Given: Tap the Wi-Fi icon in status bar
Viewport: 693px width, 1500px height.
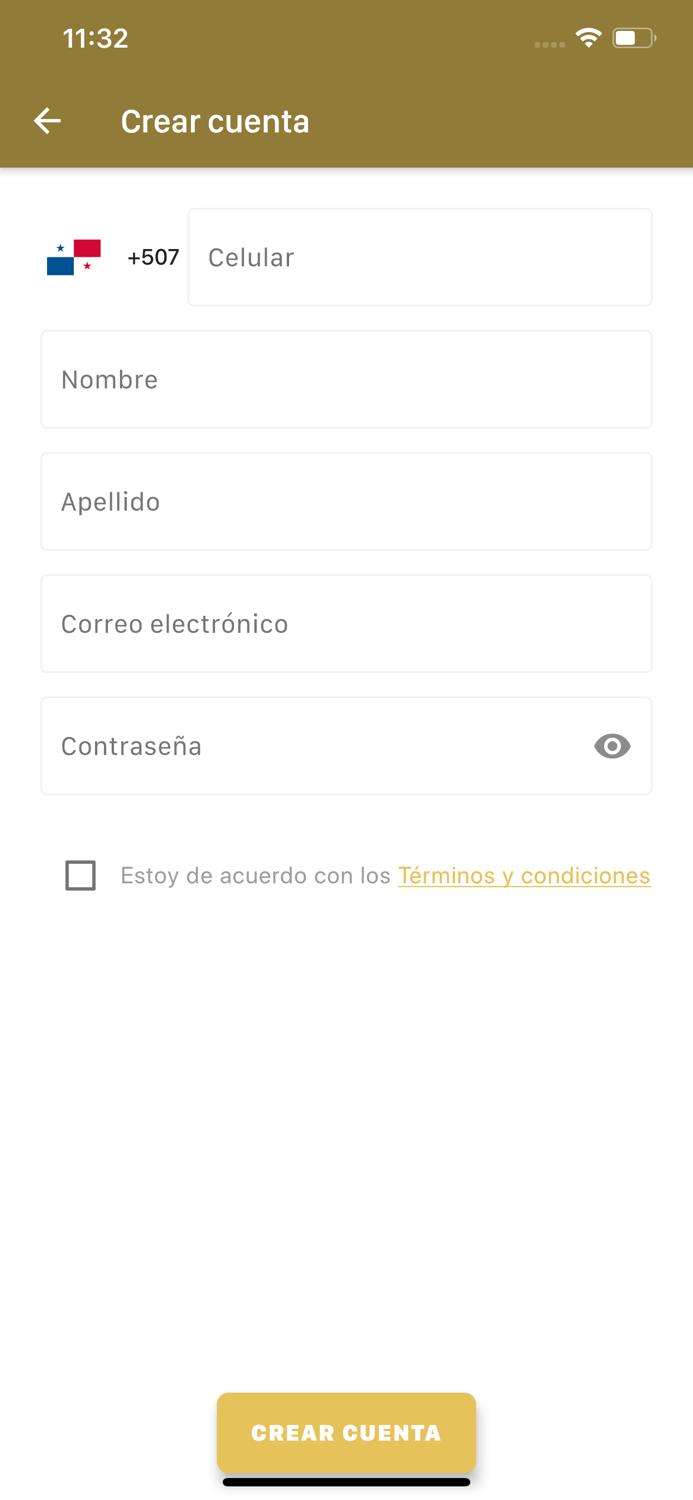Looking at the screenshot, I should click(588, 36).
